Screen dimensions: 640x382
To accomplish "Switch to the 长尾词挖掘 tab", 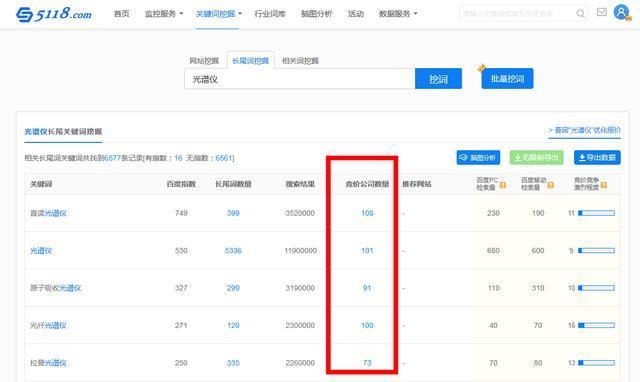I will coord(250,61).
